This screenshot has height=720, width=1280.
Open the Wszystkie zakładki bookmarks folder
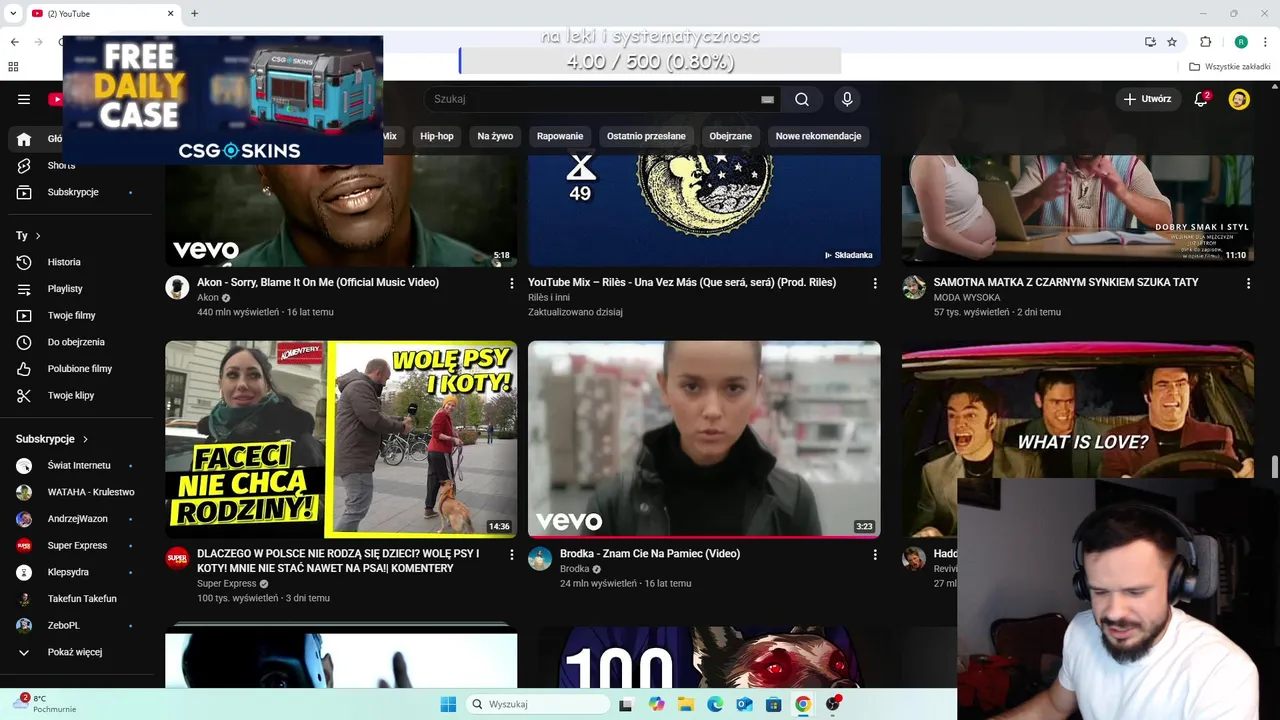(1230, 67)
